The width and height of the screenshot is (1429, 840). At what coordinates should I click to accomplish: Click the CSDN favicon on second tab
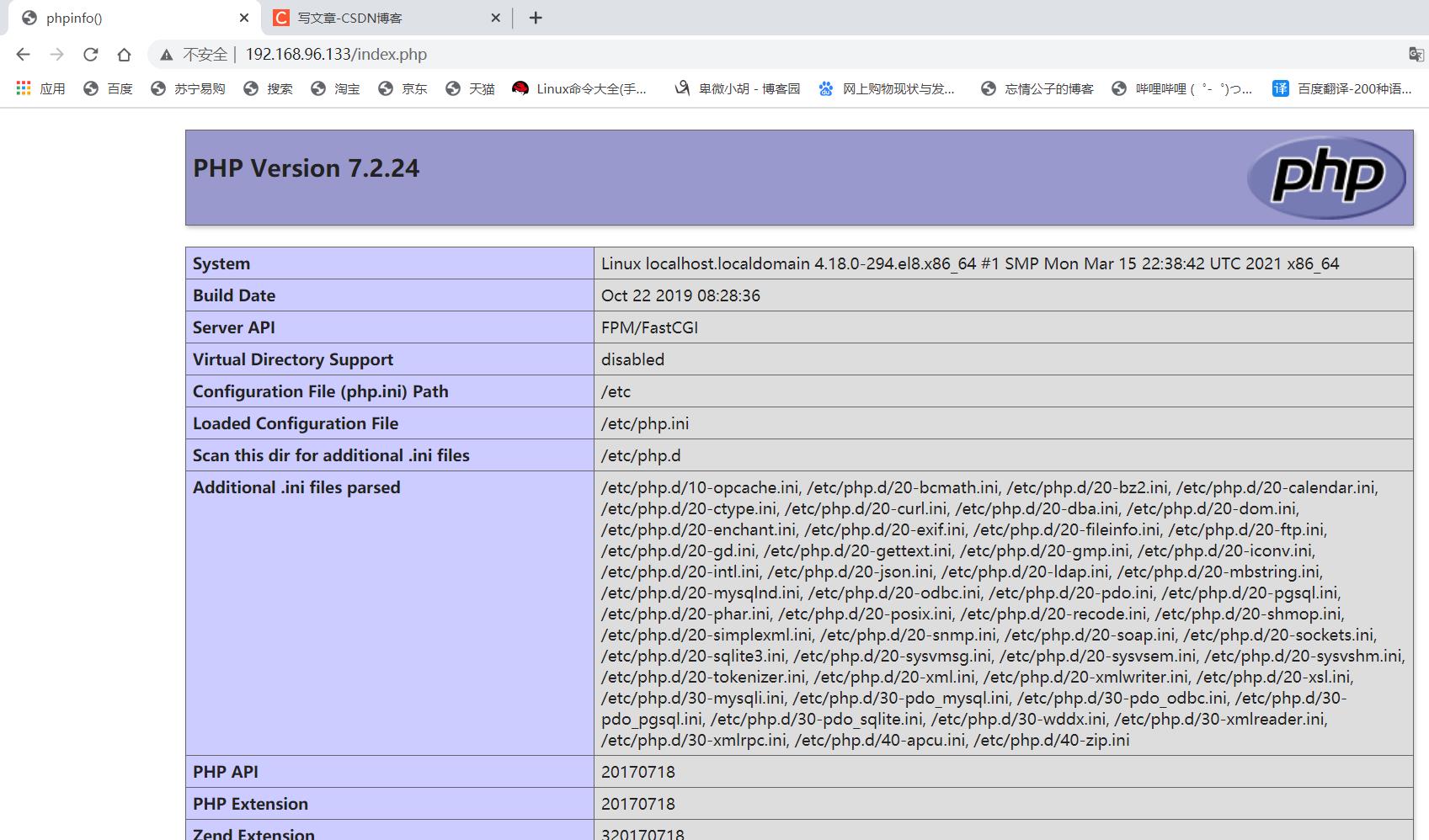click(281, 18)
